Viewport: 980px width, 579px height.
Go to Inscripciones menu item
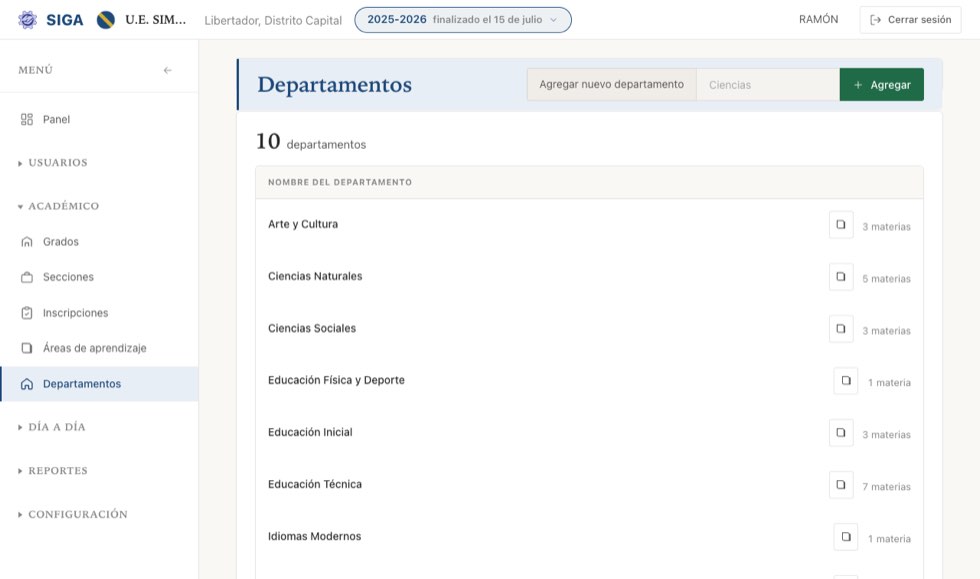click(99, 313)
